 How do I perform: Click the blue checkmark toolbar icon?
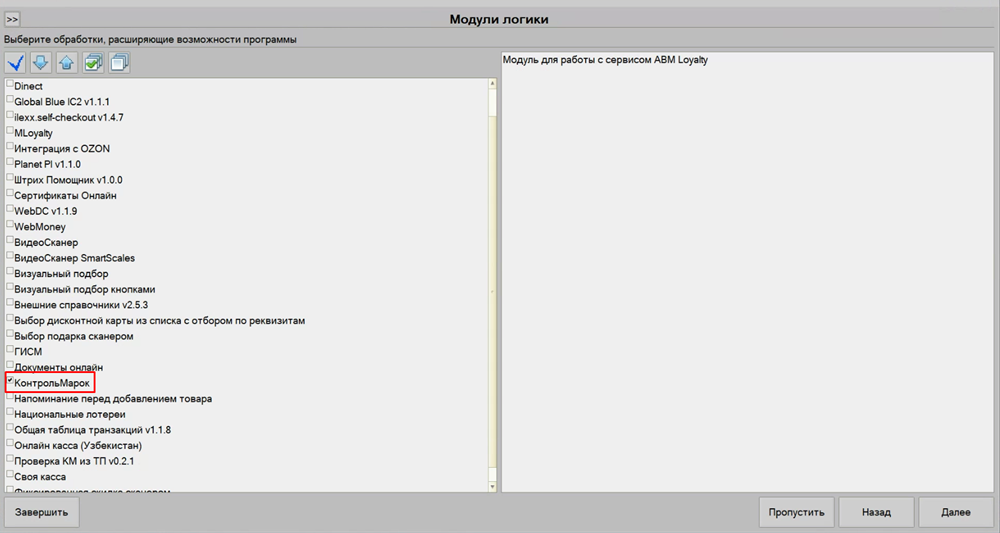(x=16, y=62)
